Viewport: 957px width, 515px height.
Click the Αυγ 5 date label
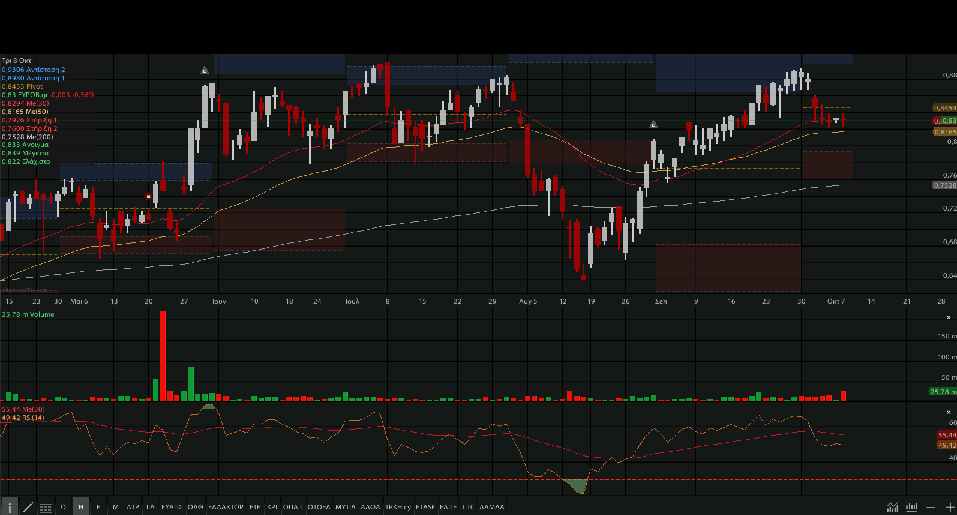click(x=528, y=301)
